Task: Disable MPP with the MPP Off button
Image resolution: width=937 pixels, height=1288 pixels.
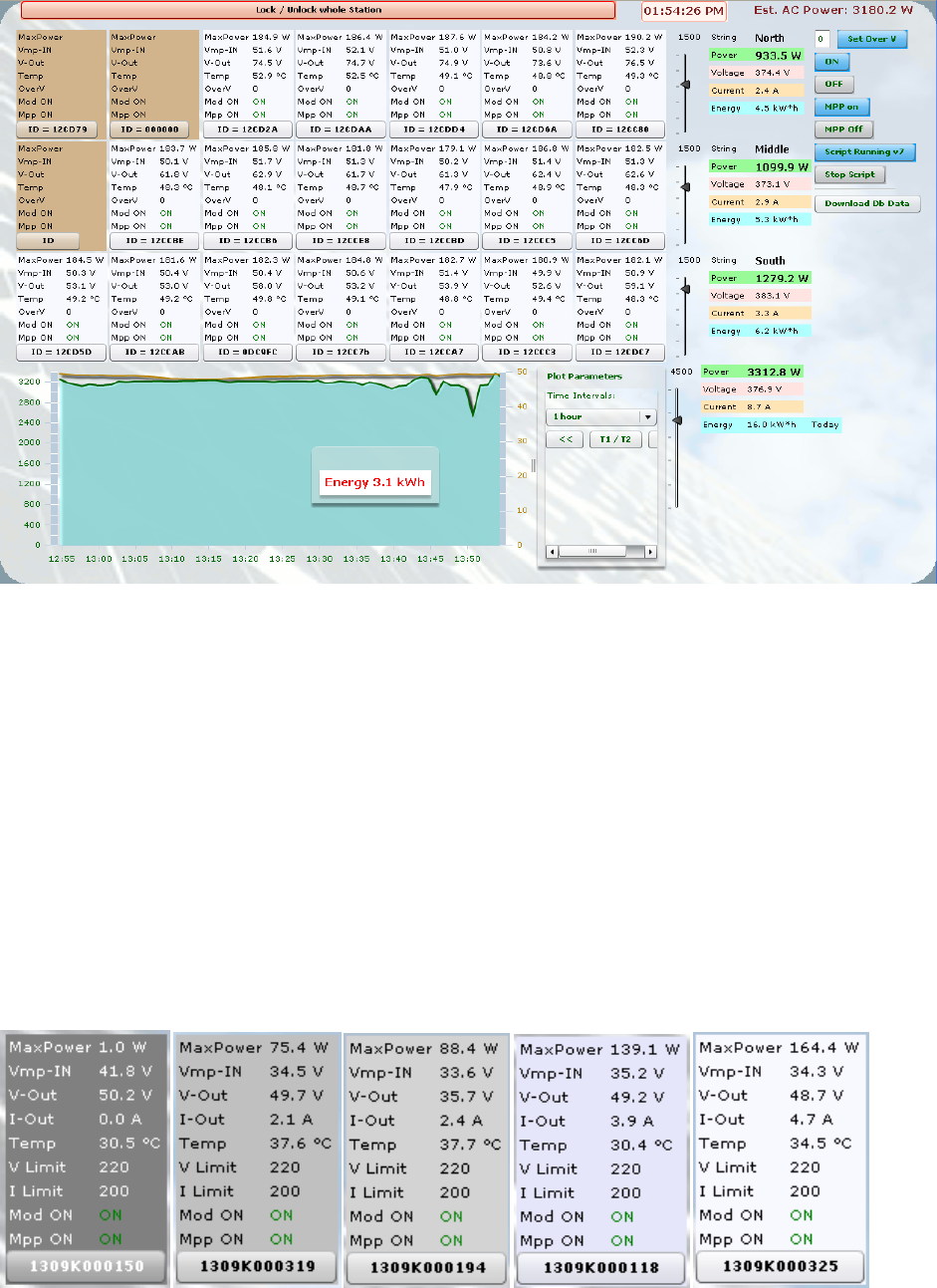Action: (843, 129)
